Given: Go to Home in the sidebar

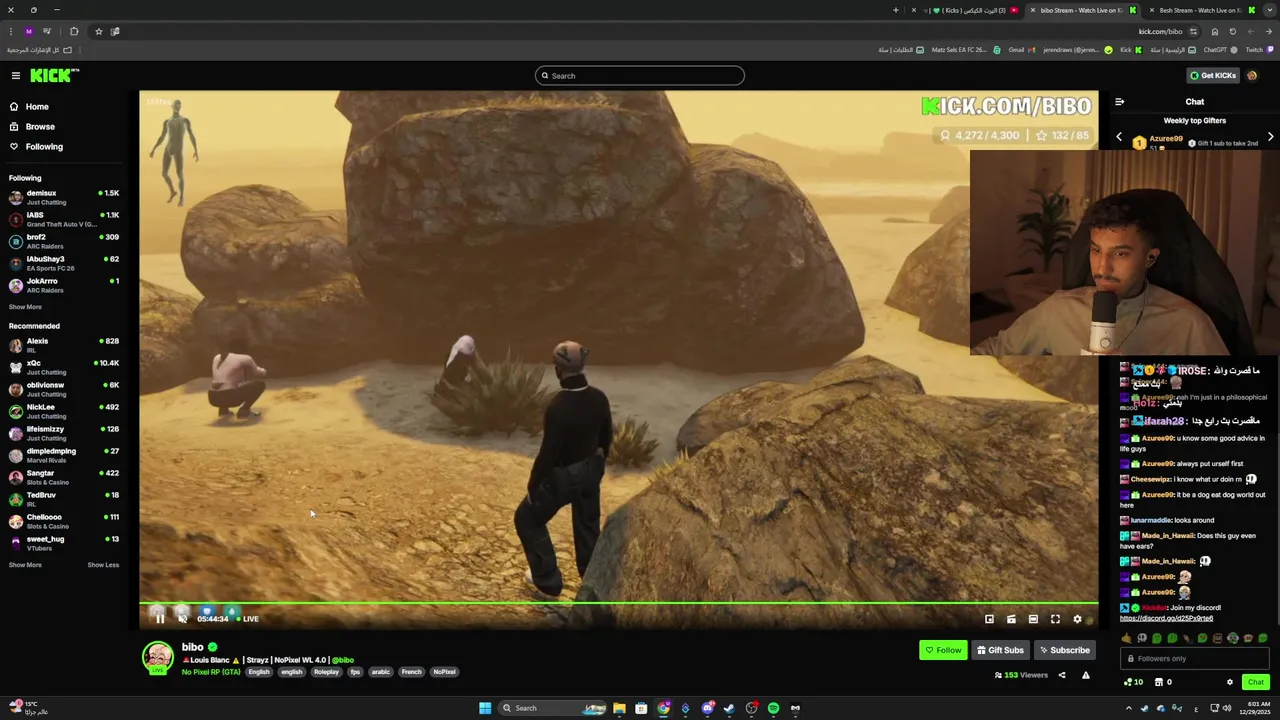Looking at the screenshot, I should 37,106.
